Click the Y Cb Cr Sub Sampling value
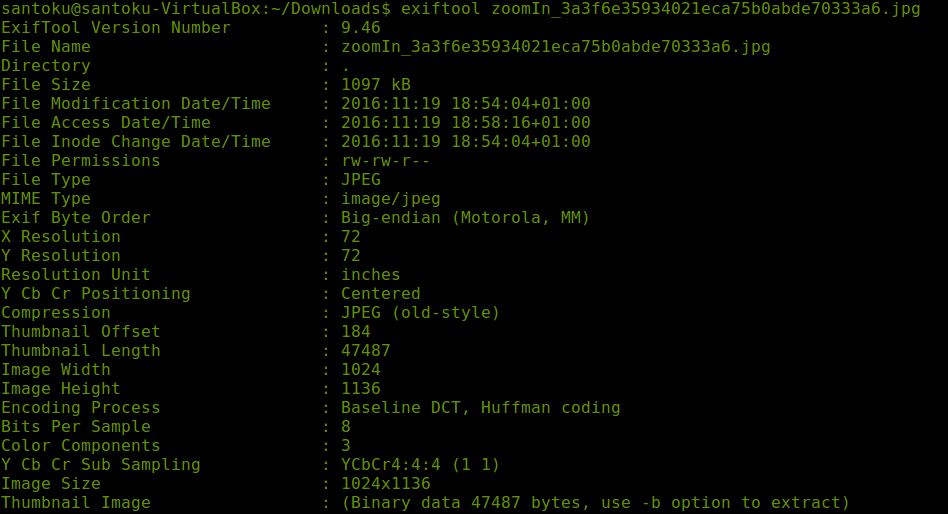Screen dimensions: 948x514 [420, 465]
